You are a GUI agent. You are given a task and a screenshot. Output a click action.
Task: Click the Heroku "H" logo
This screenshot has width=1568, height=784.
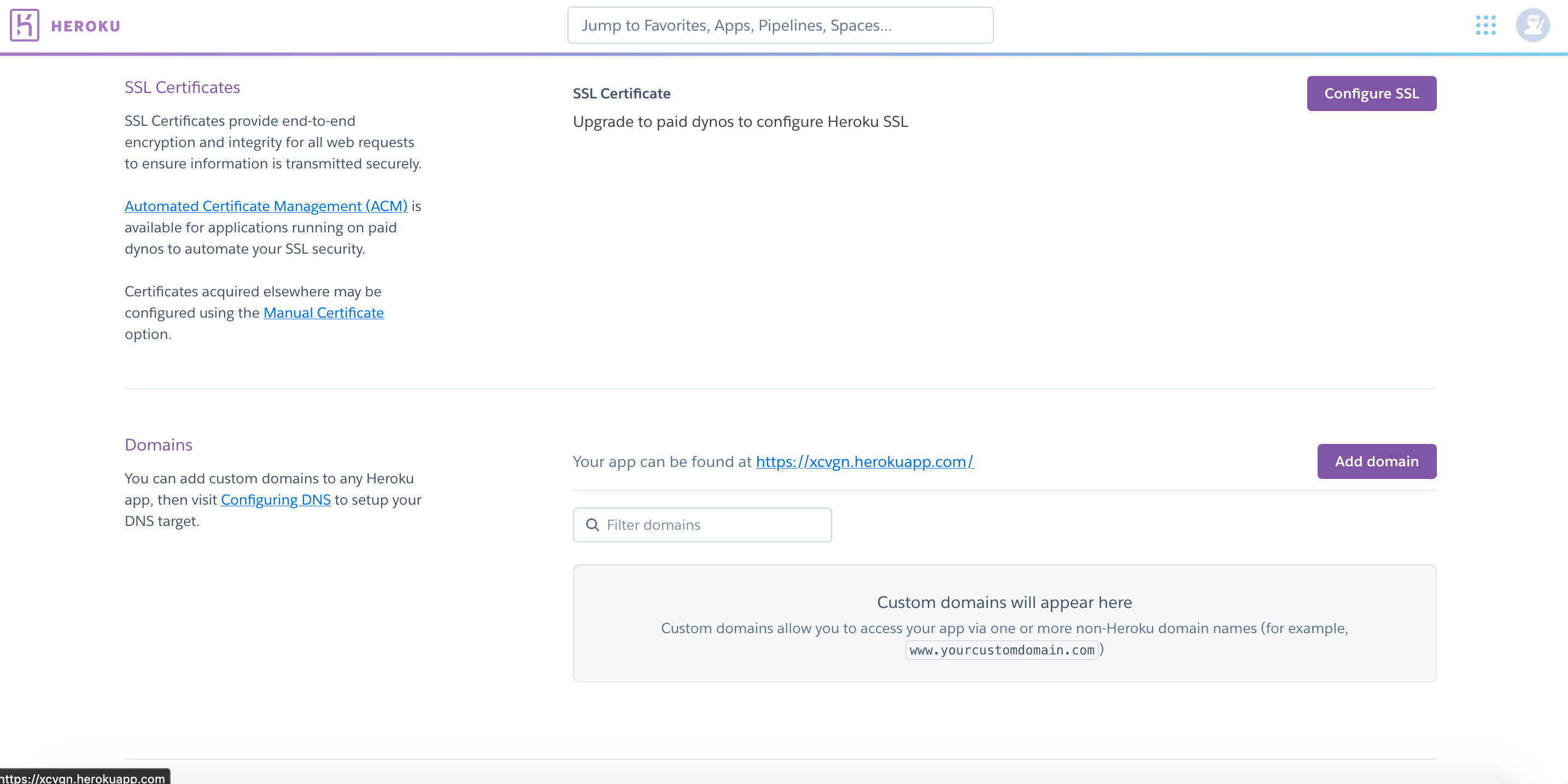[x=24, y=25]
